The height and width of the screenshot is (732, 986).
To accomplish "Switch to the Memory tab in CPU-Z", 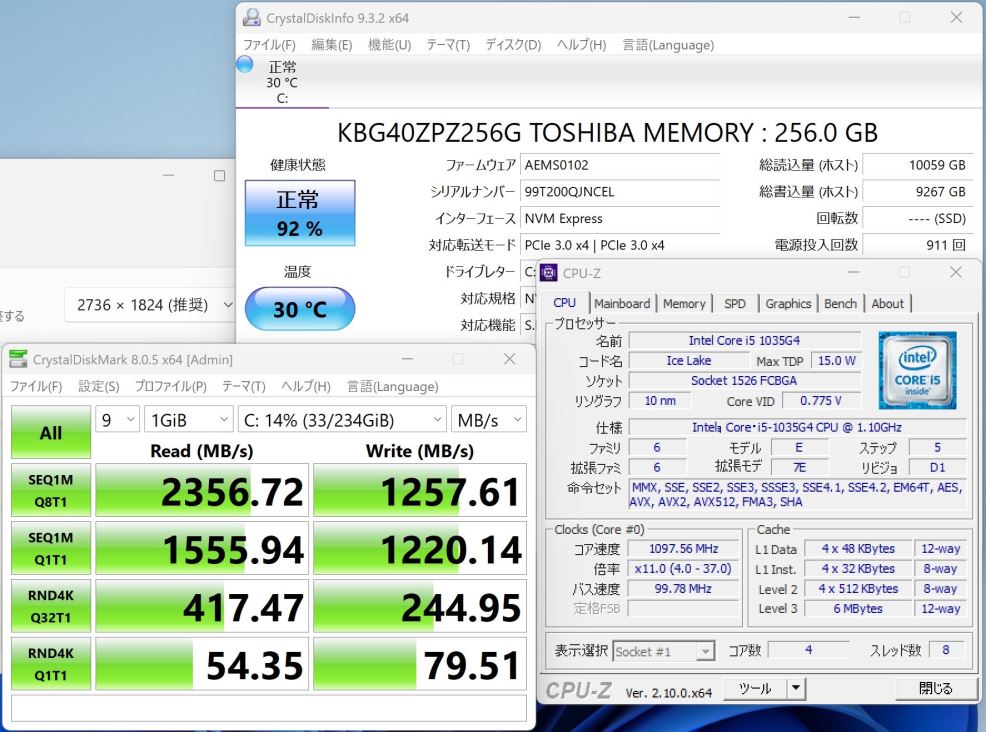I will [684, 304].
